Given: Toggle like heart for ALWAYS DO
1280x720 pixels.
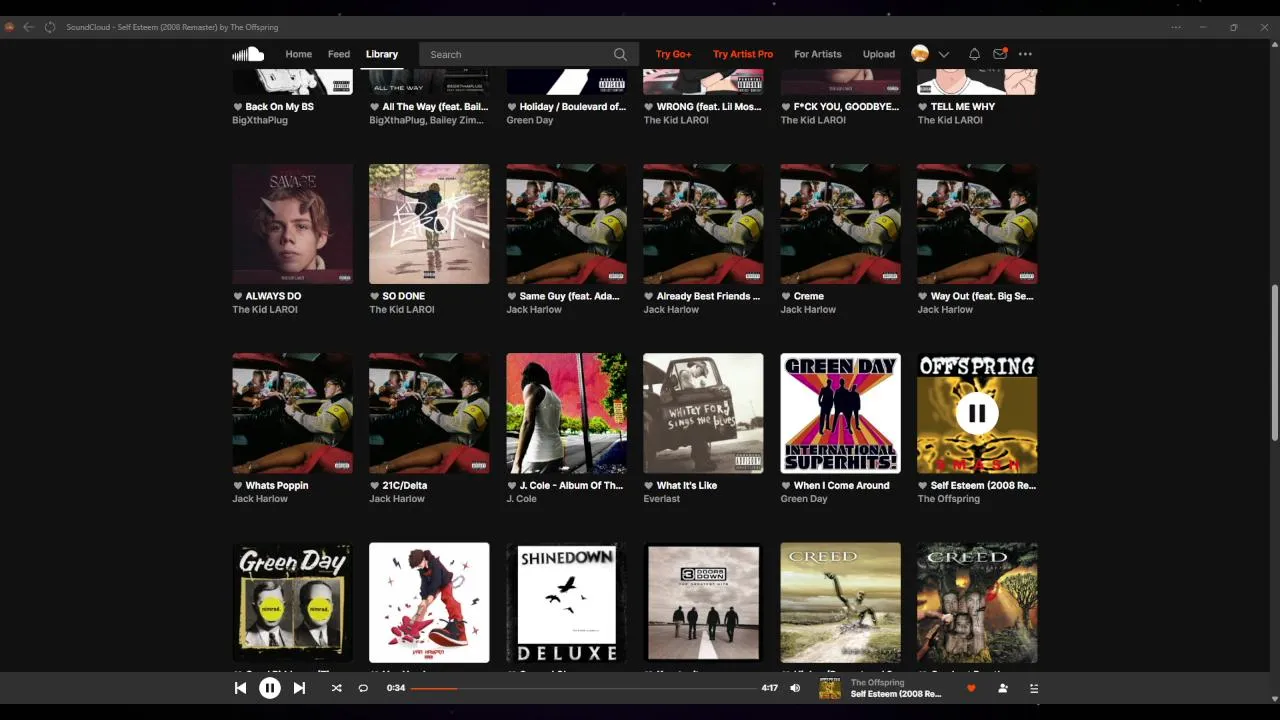Looking at the screenshot, I should [238, 297].
